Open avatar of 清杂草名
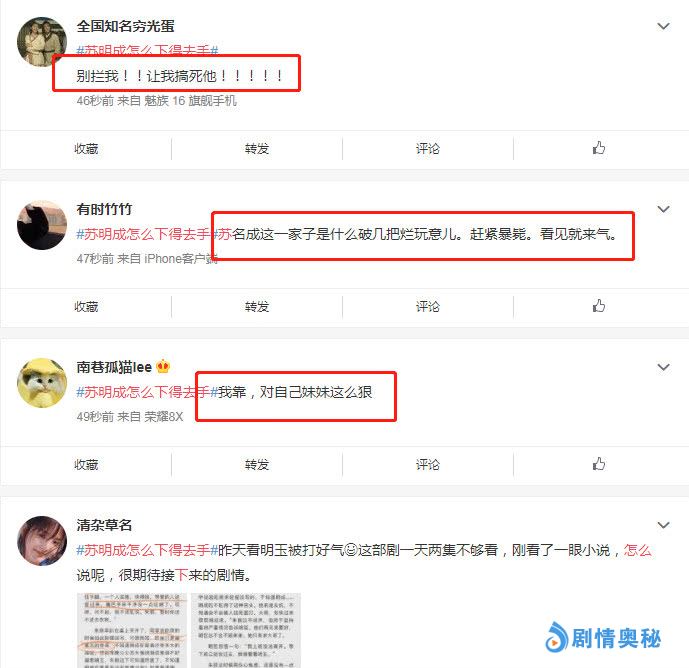Image resolution: width=689 pixels, height=668 pixels. (42, 541)
